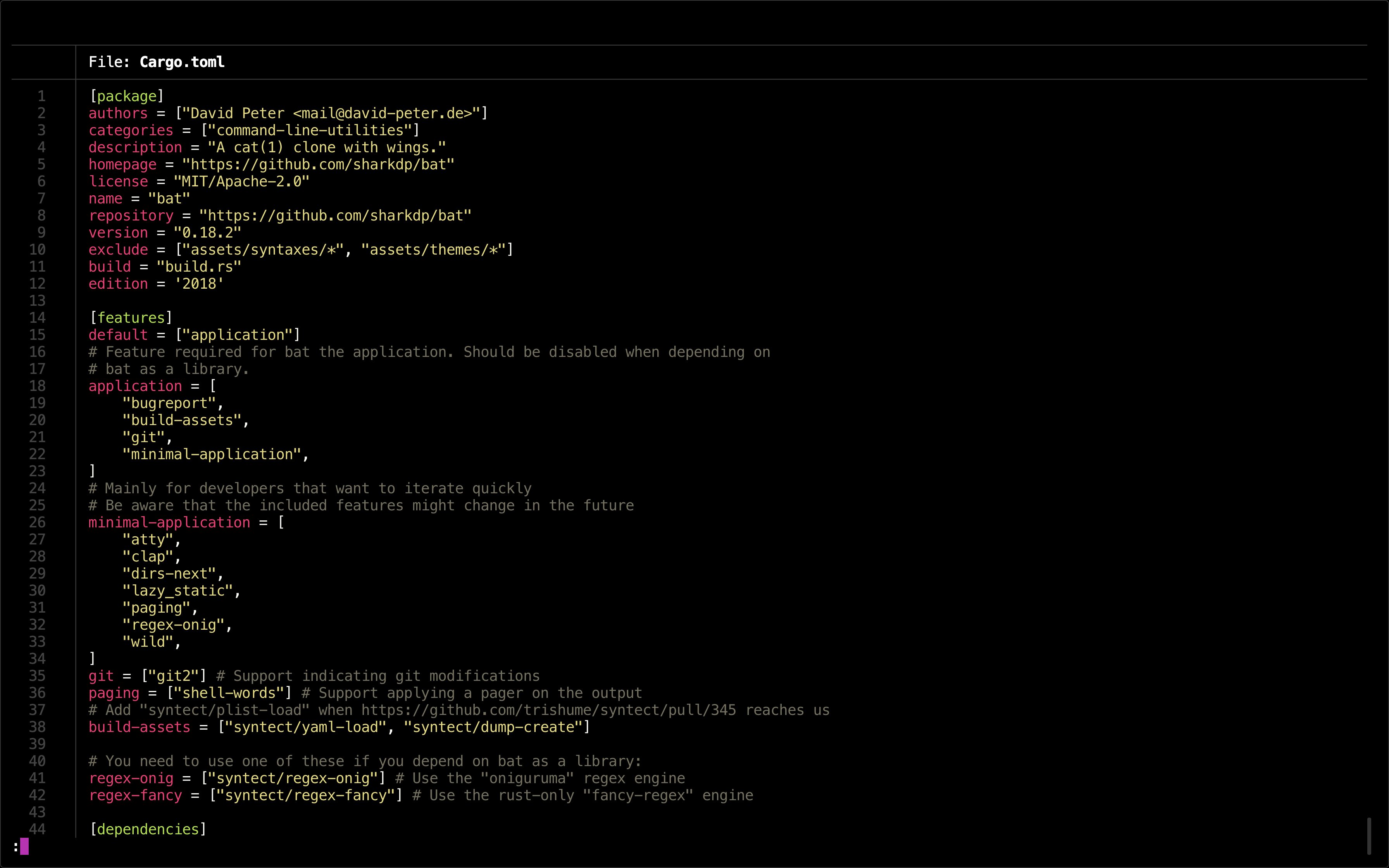This screenshot has height=868, width=1389.
Task: Click the [features] section header
Action: pos(131,317)
